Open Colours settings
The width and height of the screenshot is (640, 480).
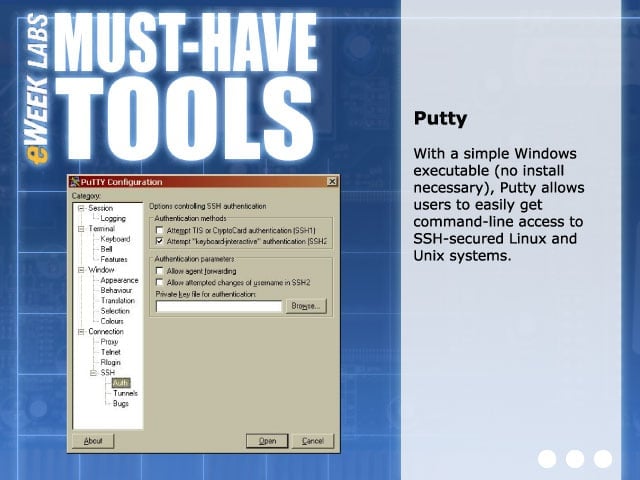click(112, 321)
